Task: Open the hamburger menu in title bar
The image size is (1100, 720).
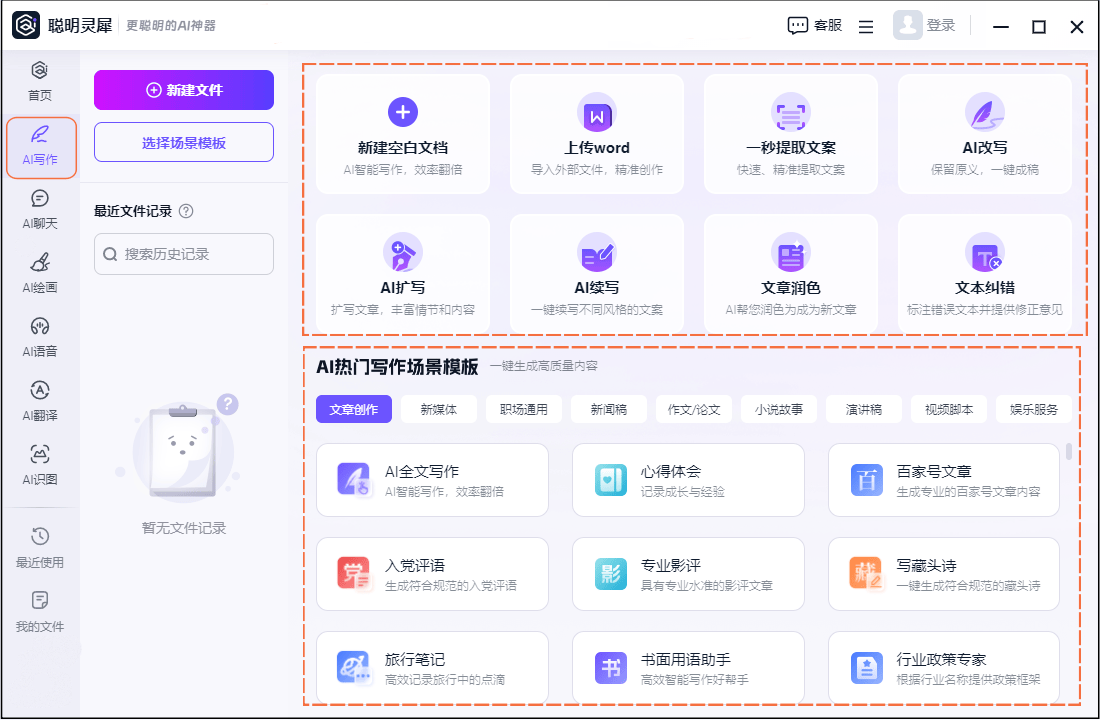Action: 866,27
